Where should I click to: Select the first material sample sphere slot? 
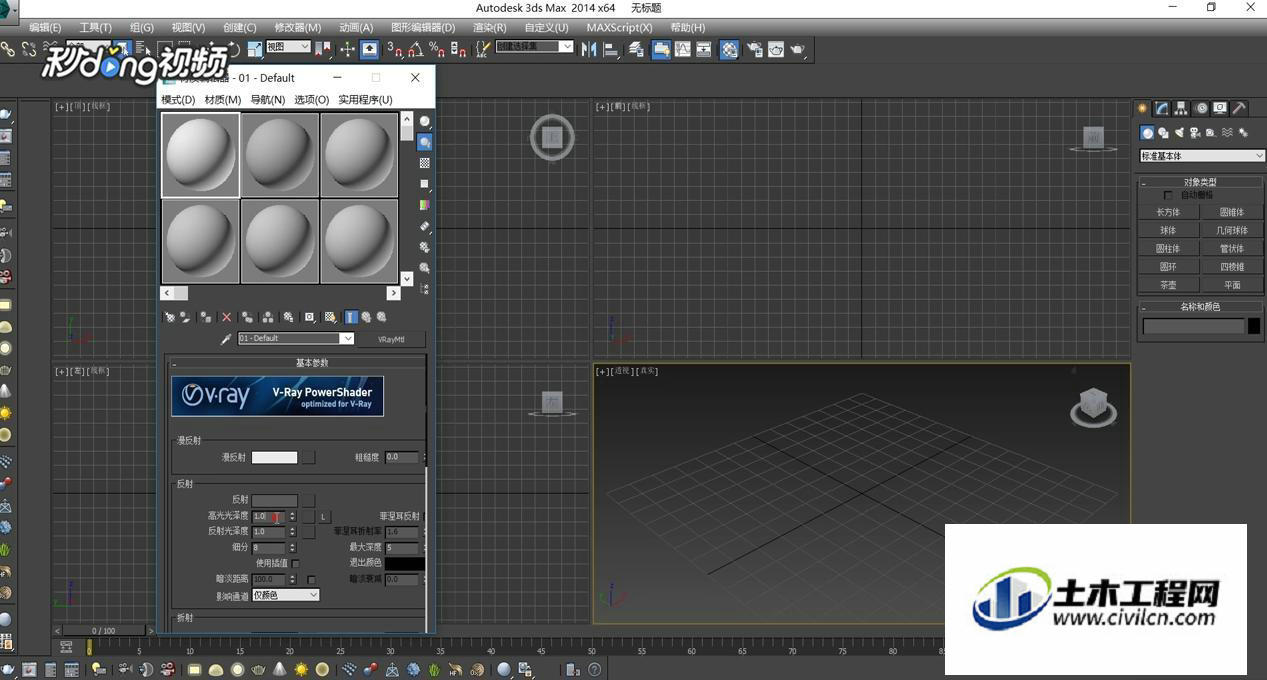tap(200, 154)
